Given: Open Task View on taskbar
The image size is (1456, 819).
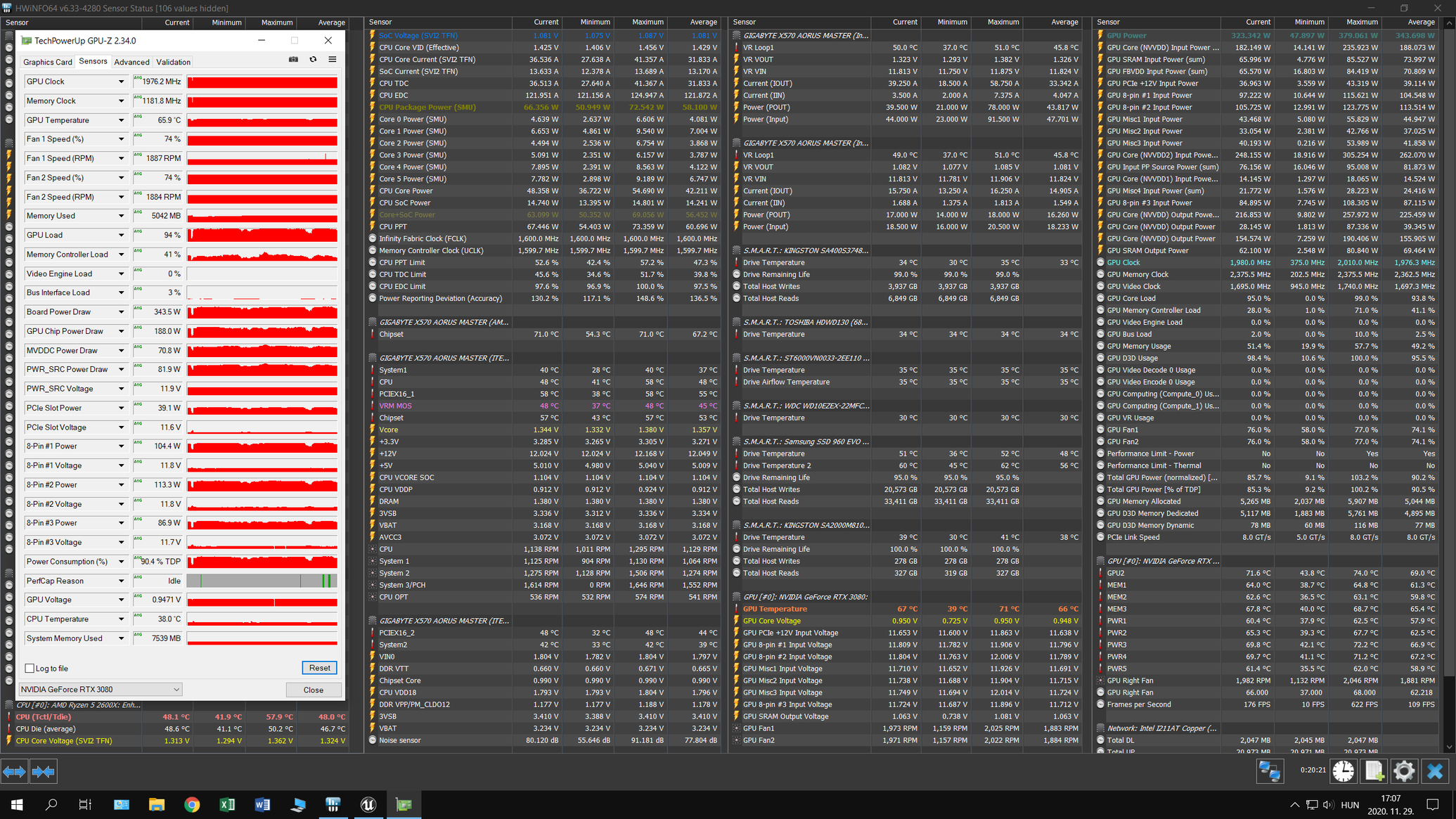Looking at the screenshot, I should point(86,804).
